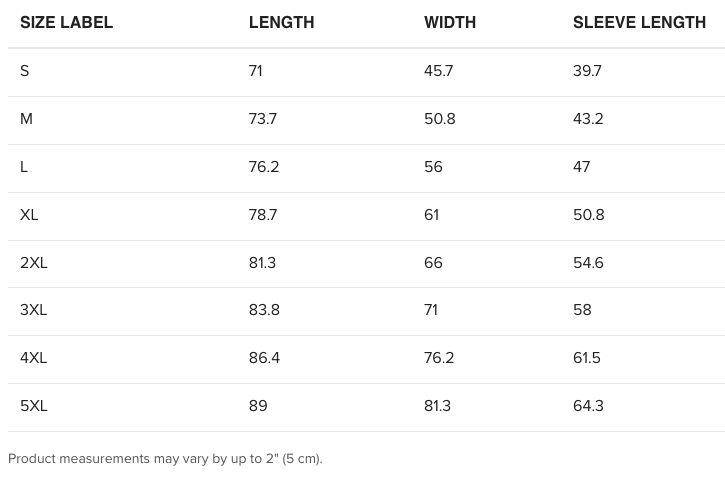Select the S size label cell
The image size is (725, 479).
click(x=25, y=71)
